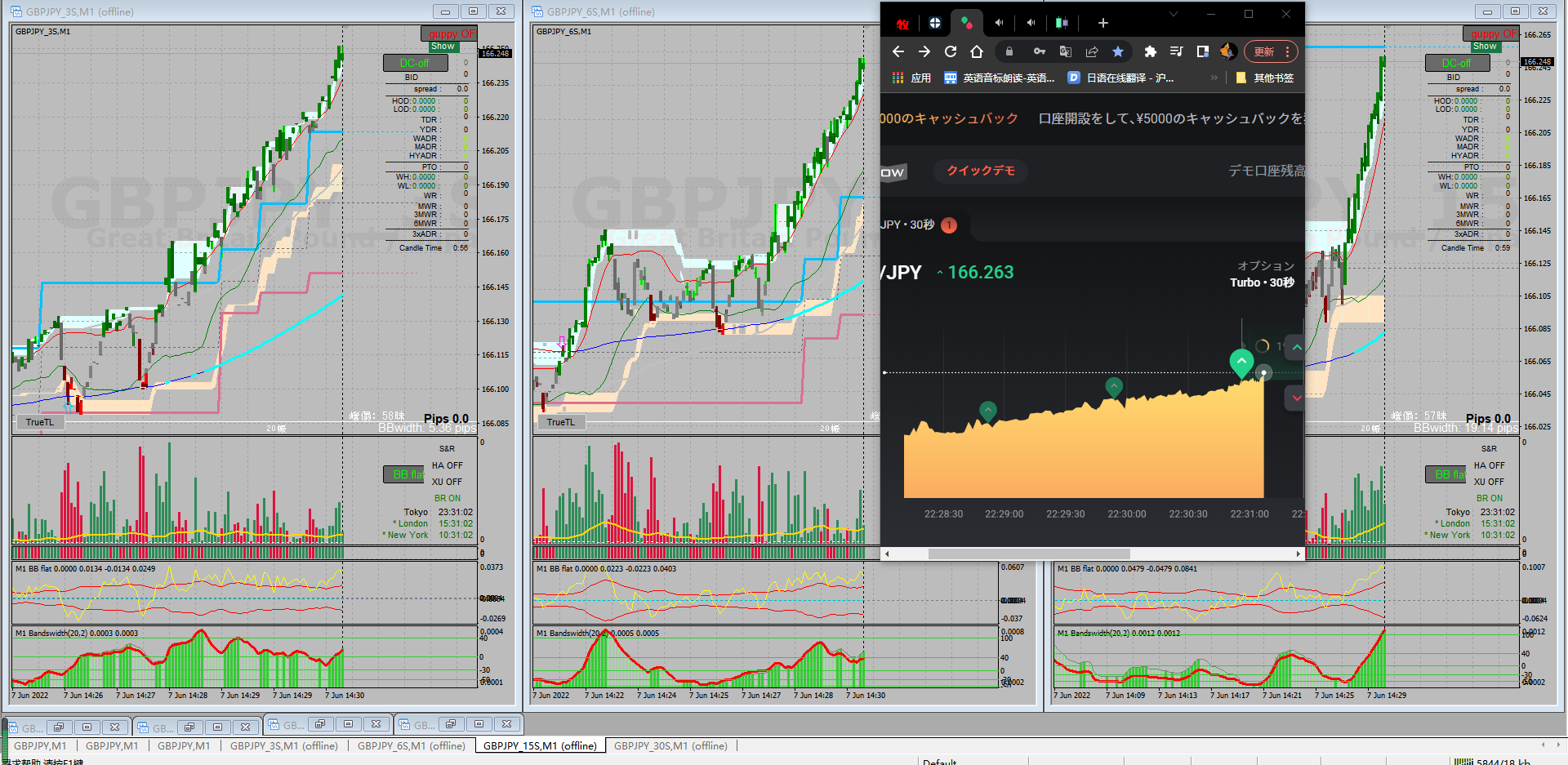Click the クイックデモ button

981,171
